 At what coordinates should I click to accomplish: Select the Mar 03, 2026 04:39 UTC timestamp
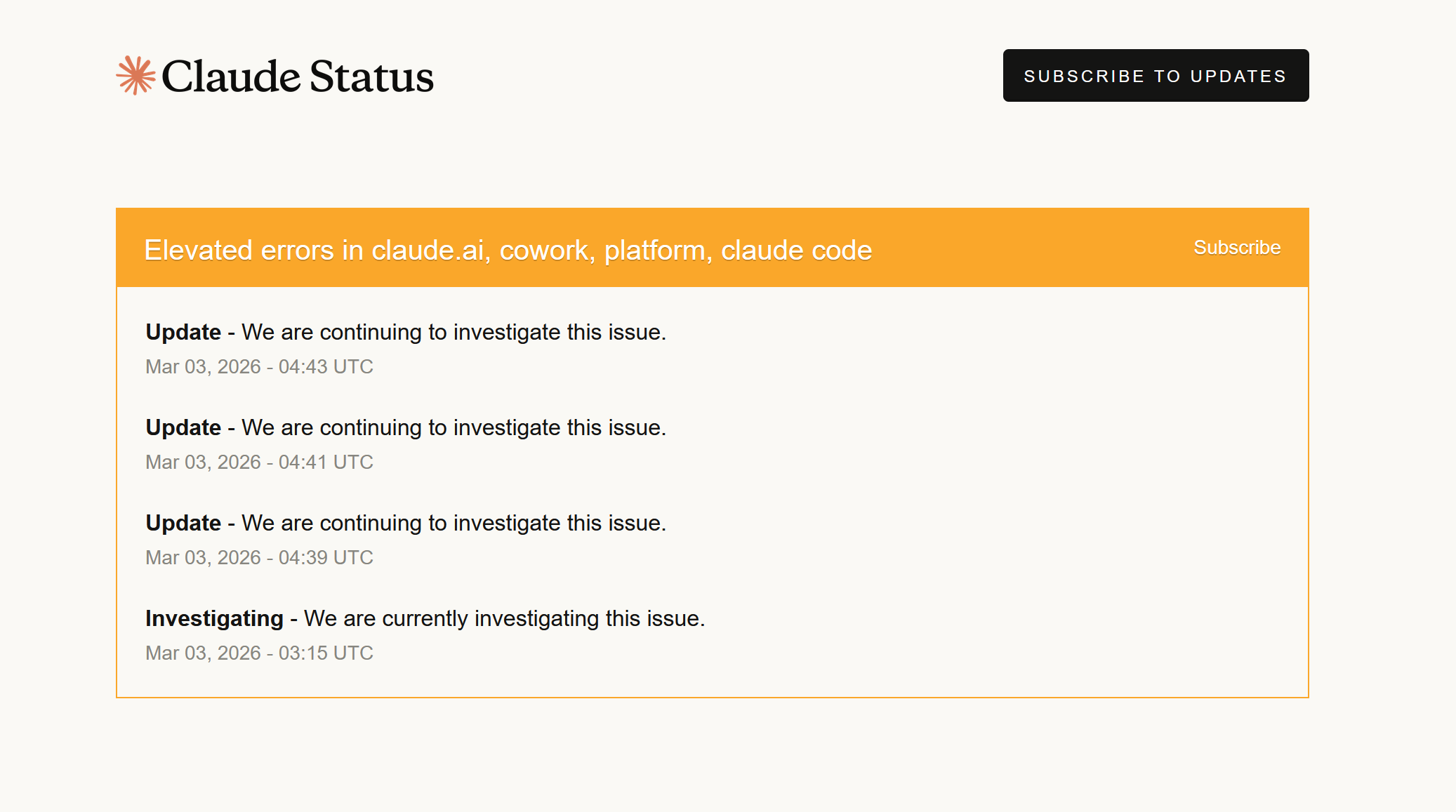pyautogui.click(x=259, y=557)
